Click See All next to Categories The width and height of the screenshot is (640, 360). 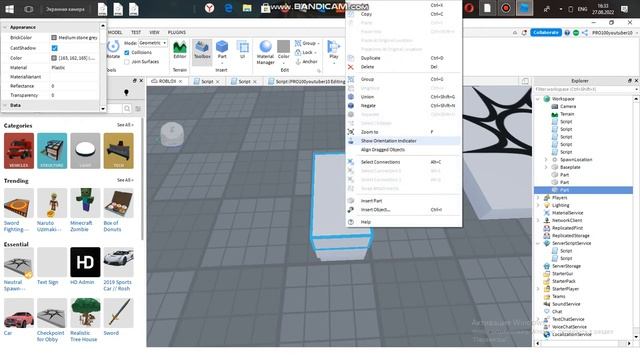click(125, 125)
